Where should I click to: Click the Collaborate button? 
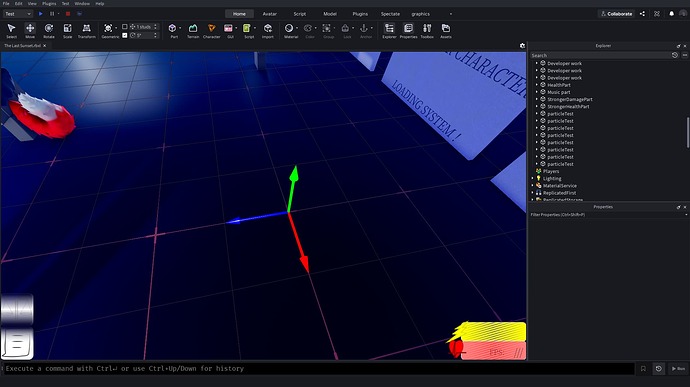tap(616, 14)
